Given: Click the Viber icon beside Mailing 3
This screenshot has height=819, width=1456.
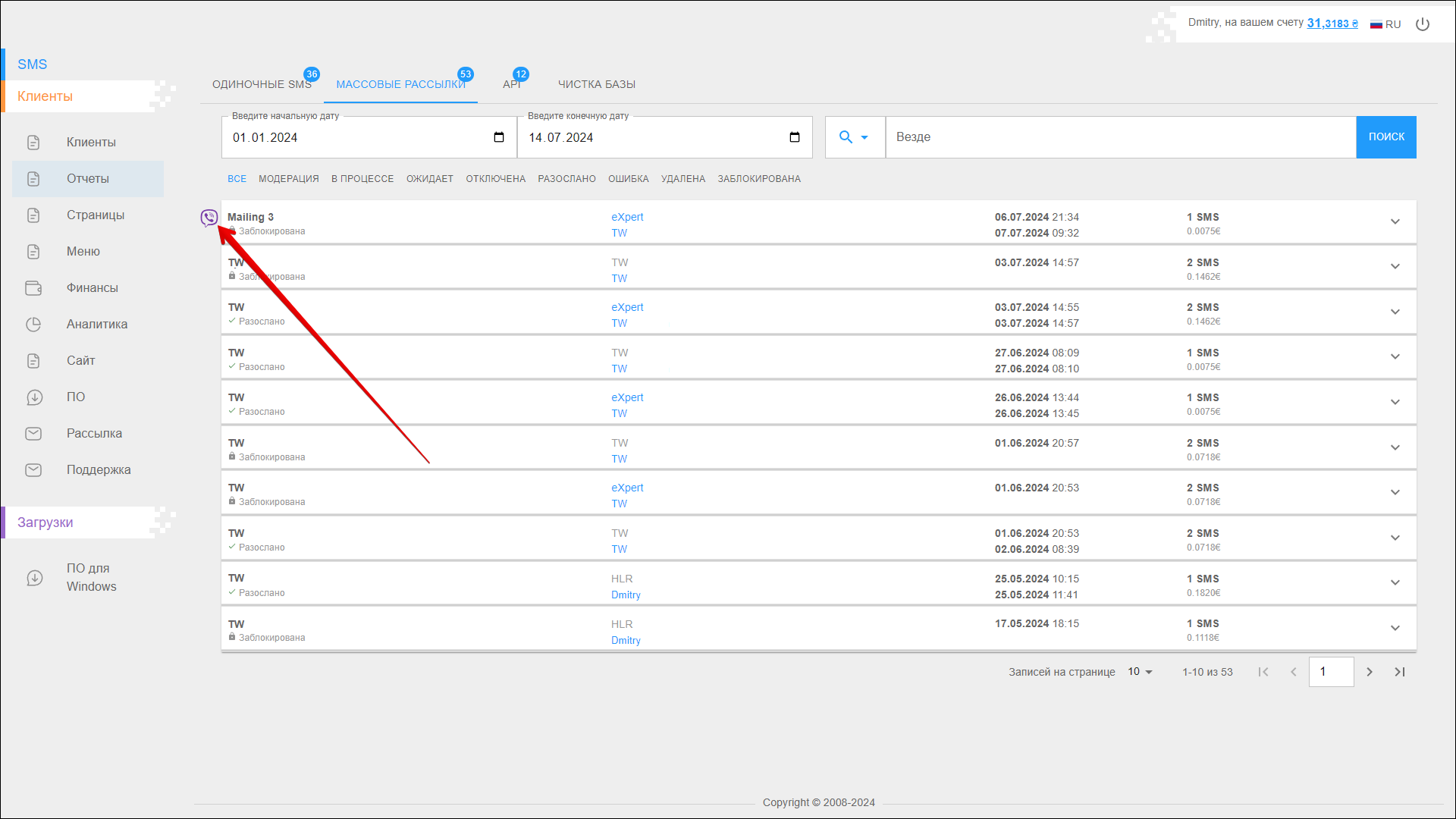Looking at the screenshot, I should pos(209,218).
